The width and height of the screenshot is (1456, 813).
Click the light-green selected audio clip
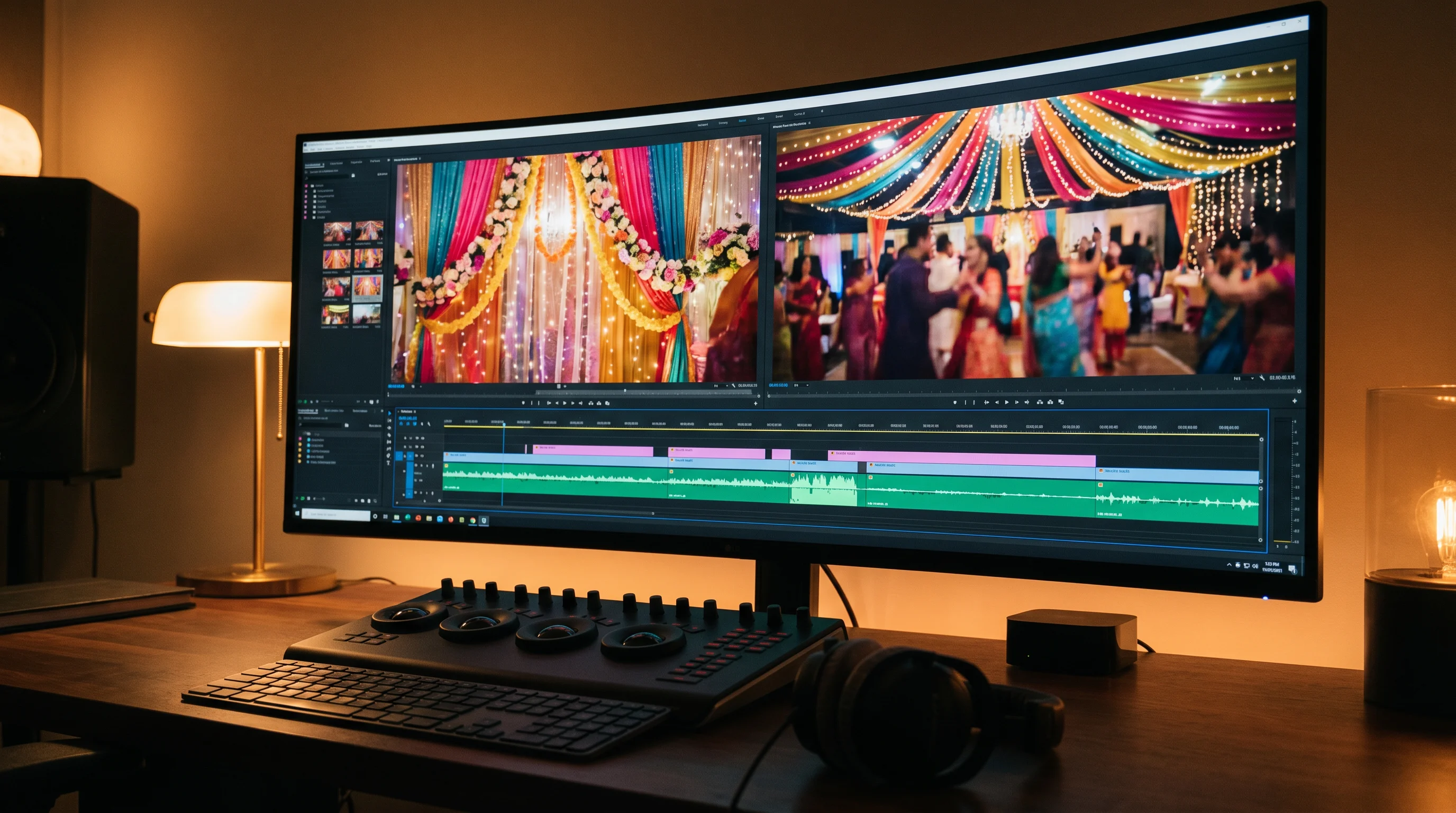coord(824,490)
